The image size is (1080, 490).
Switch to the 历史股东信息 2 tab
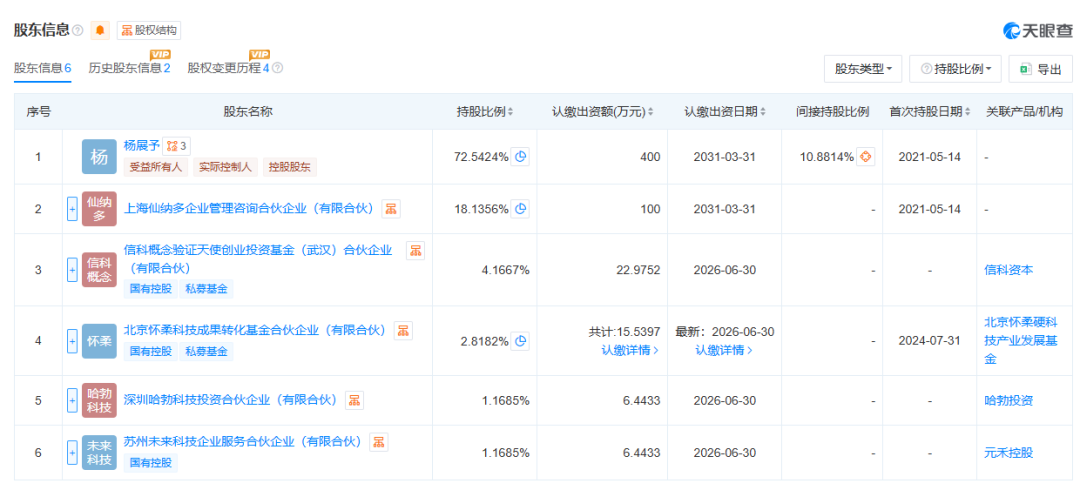pos(129,68)
